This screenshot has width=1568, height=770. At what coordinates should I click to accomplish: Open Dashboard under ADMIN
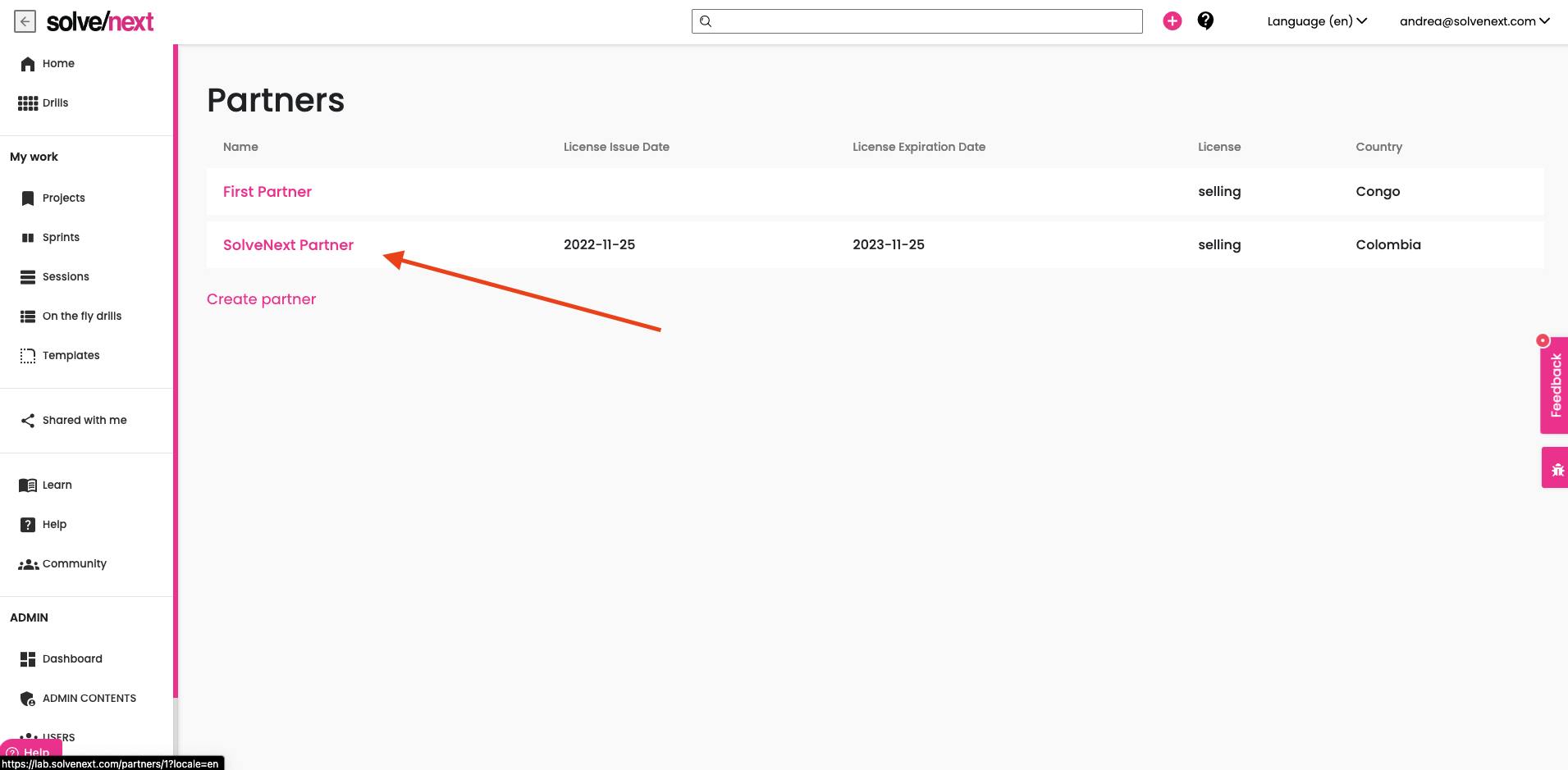tap(72, 658)
